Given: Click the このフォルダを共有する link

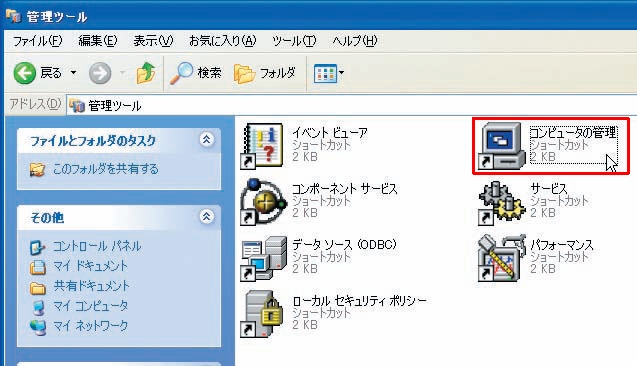Looking at the screenshot, I should (106, 169).
